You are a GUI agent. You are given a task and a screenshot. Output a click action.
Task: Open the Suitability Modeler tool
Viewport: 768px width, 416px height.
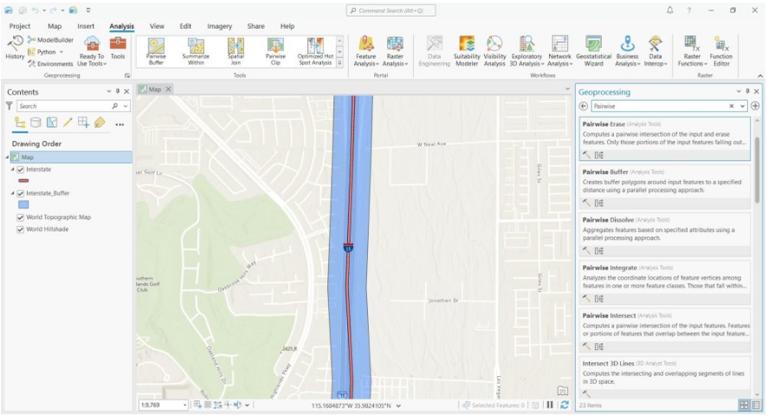(466, 51)
